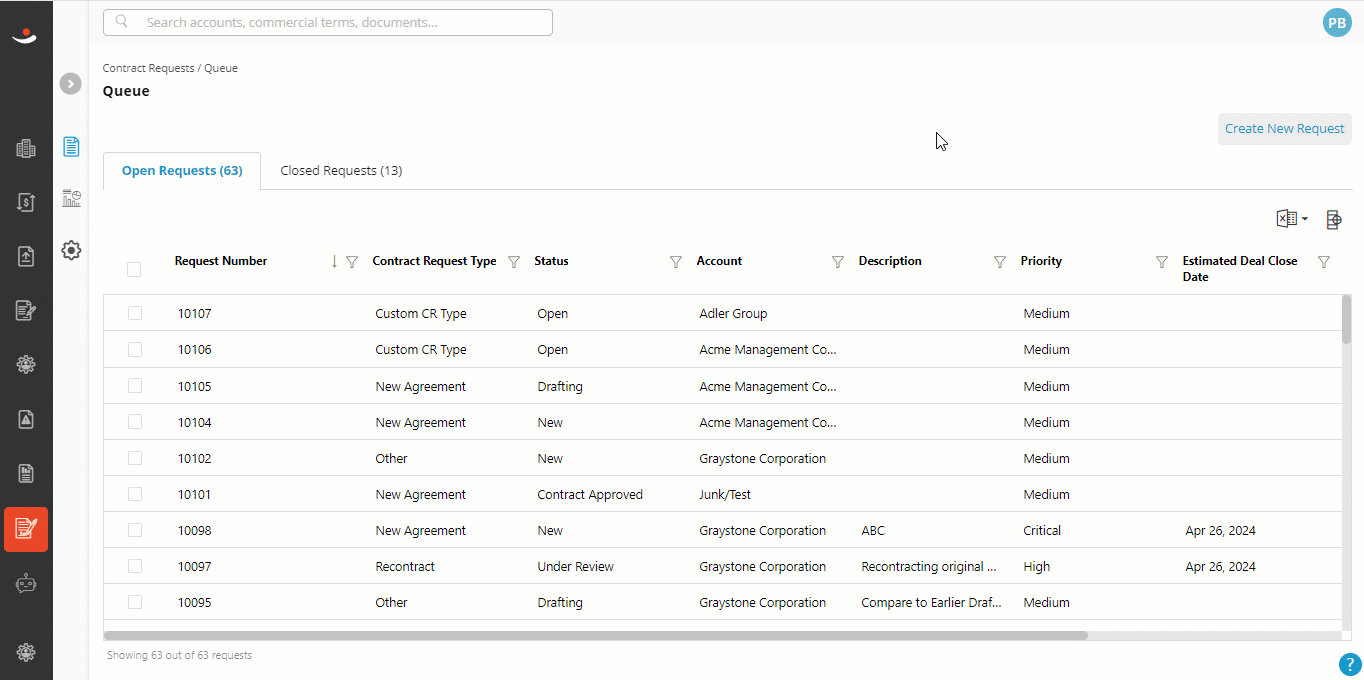Check the box for request 10095
The height and width of the screenshot is (680, 1364).
[x=135, y=601]
